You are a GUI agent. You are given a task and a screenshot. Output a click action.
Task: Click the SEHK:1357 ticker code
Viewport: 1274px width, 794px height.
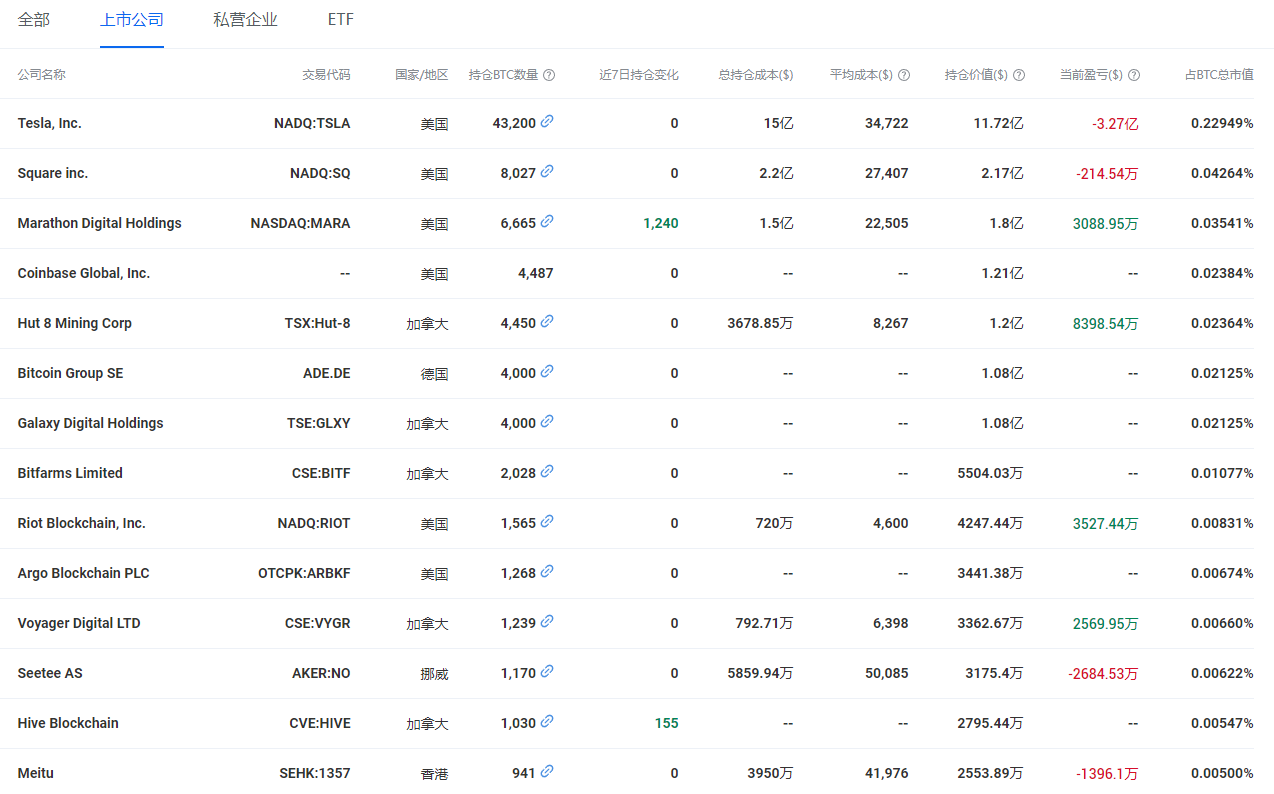pyautogui.click(x=315, y=773)
